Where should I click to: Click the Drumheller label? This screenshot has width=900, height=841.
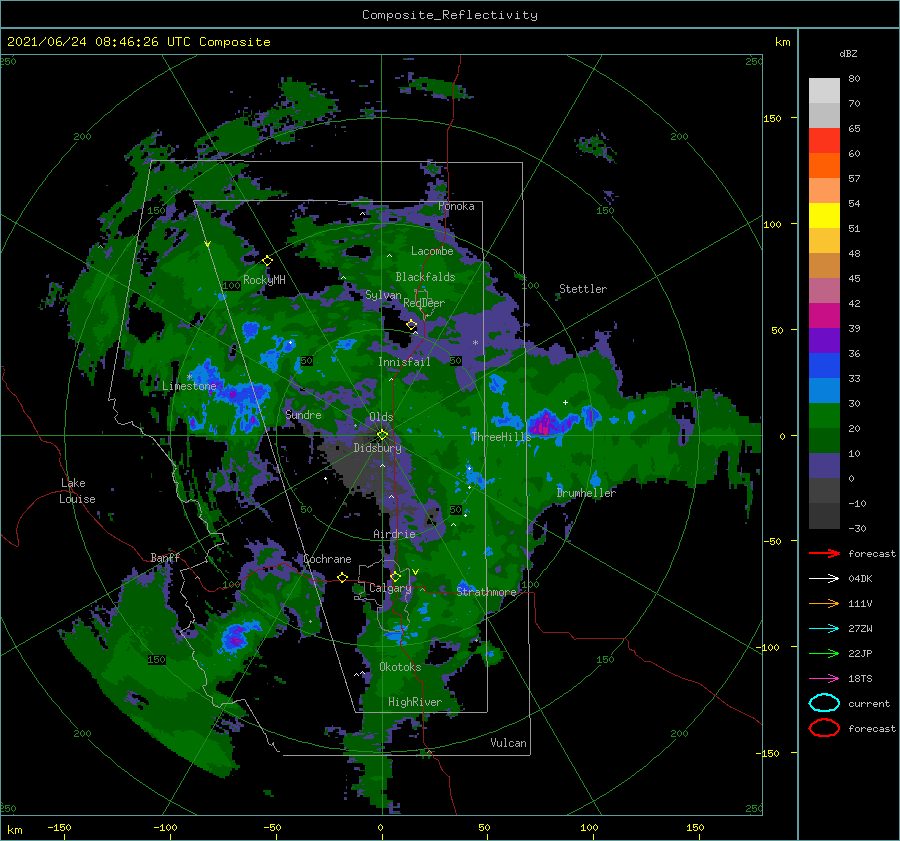(587, 493)
